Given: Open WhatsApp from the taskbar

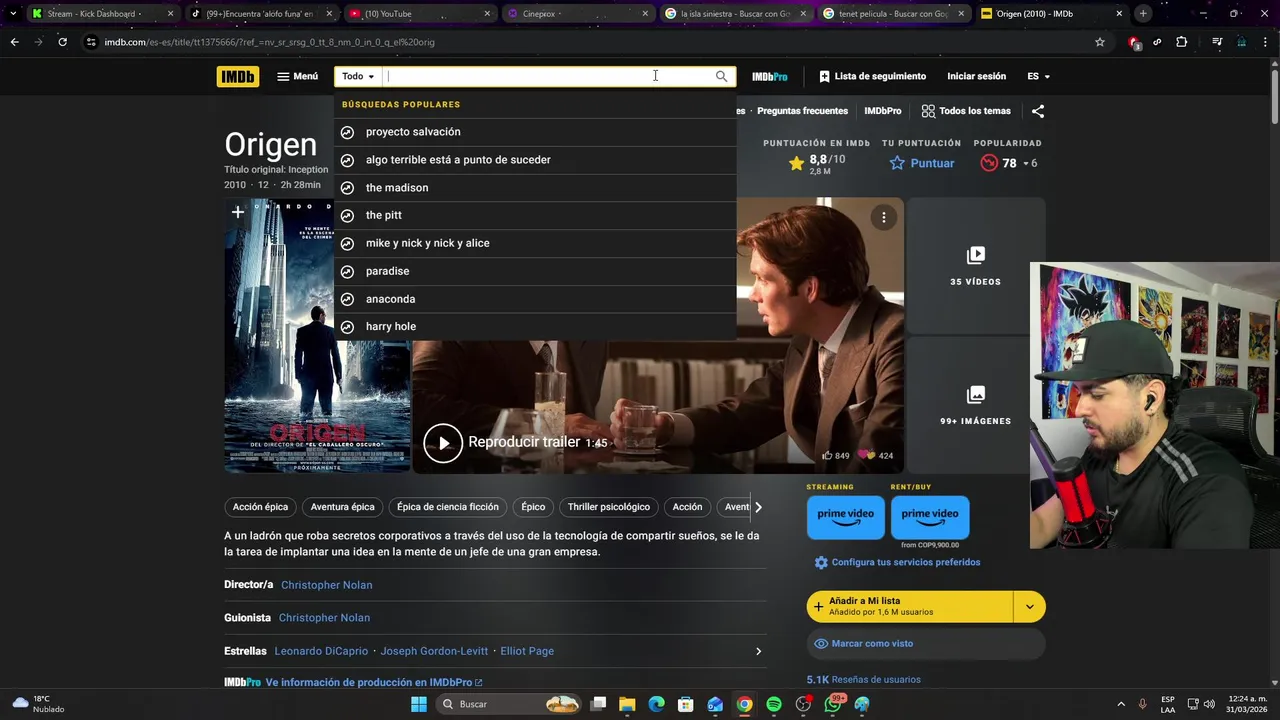Looking at the screenshot, I should (833, 704).
